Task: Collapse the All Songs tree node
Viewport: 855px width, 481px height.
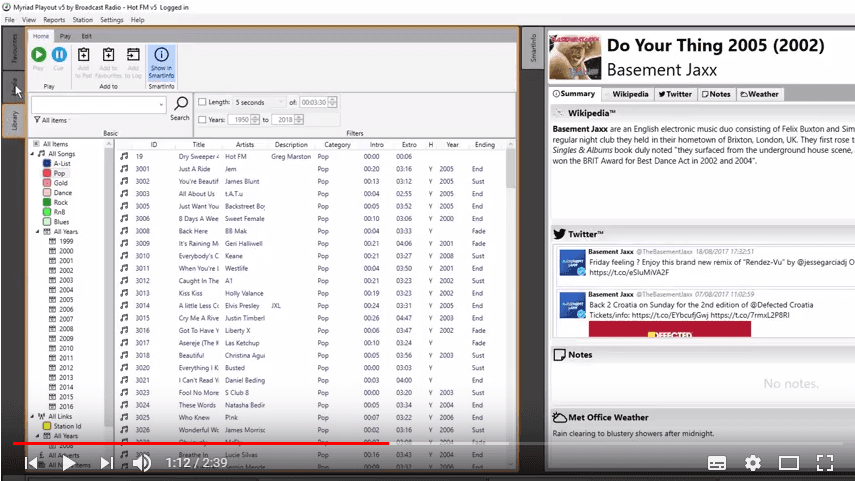Action: [x=32, y=154]
